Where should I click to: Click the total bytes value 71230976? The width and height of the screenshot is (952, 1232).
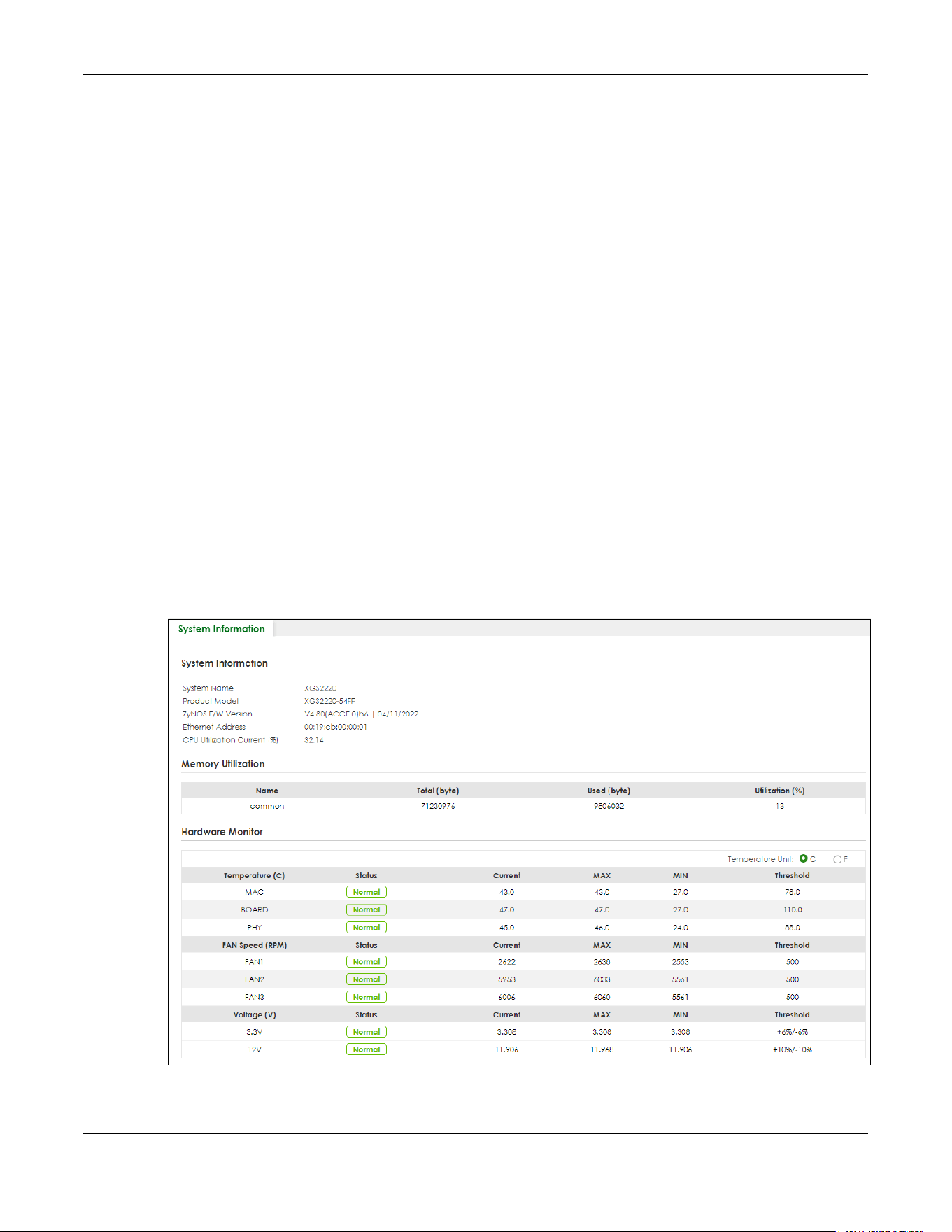pos(438,806)
